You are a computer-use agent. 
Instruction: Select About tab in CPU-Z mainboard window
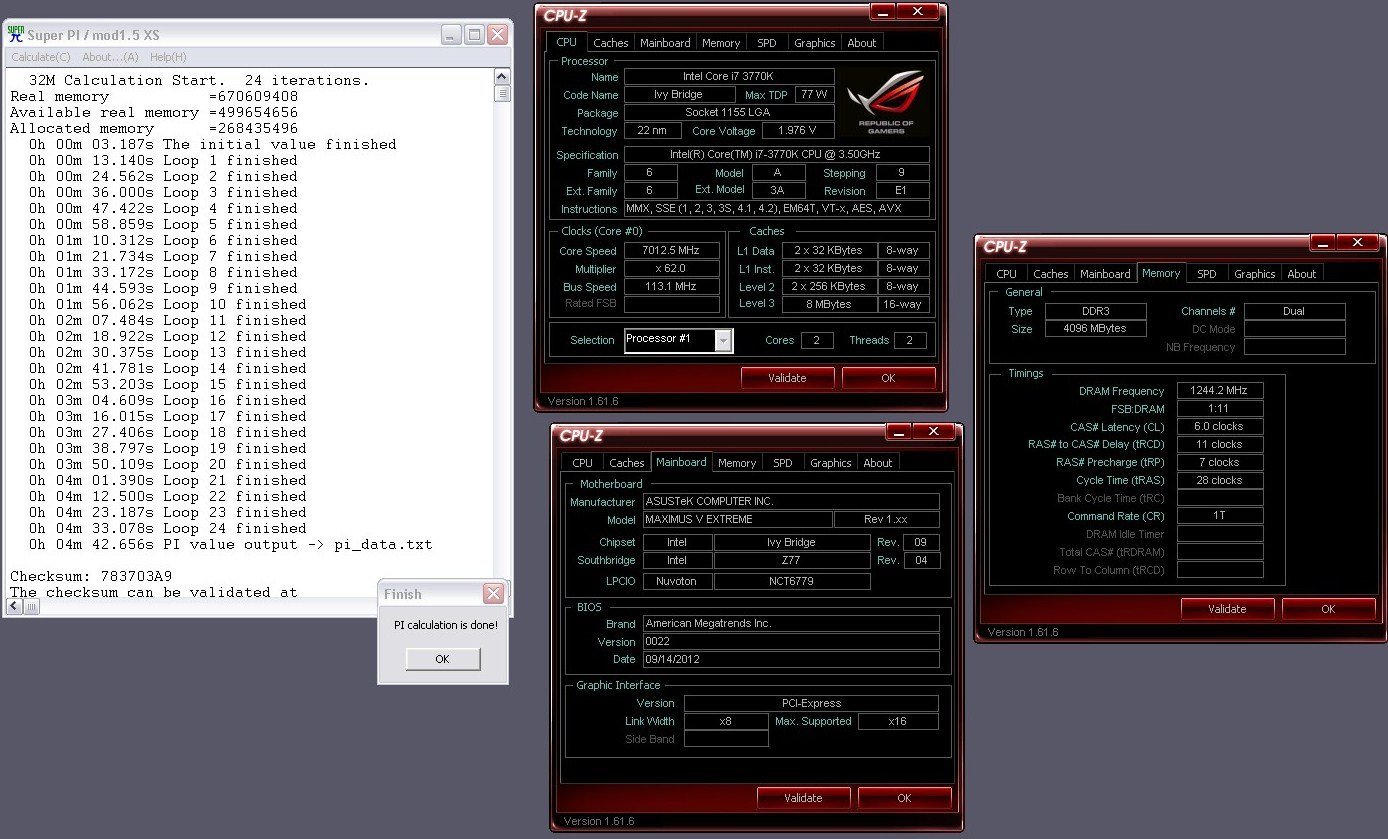coord(877,463)
